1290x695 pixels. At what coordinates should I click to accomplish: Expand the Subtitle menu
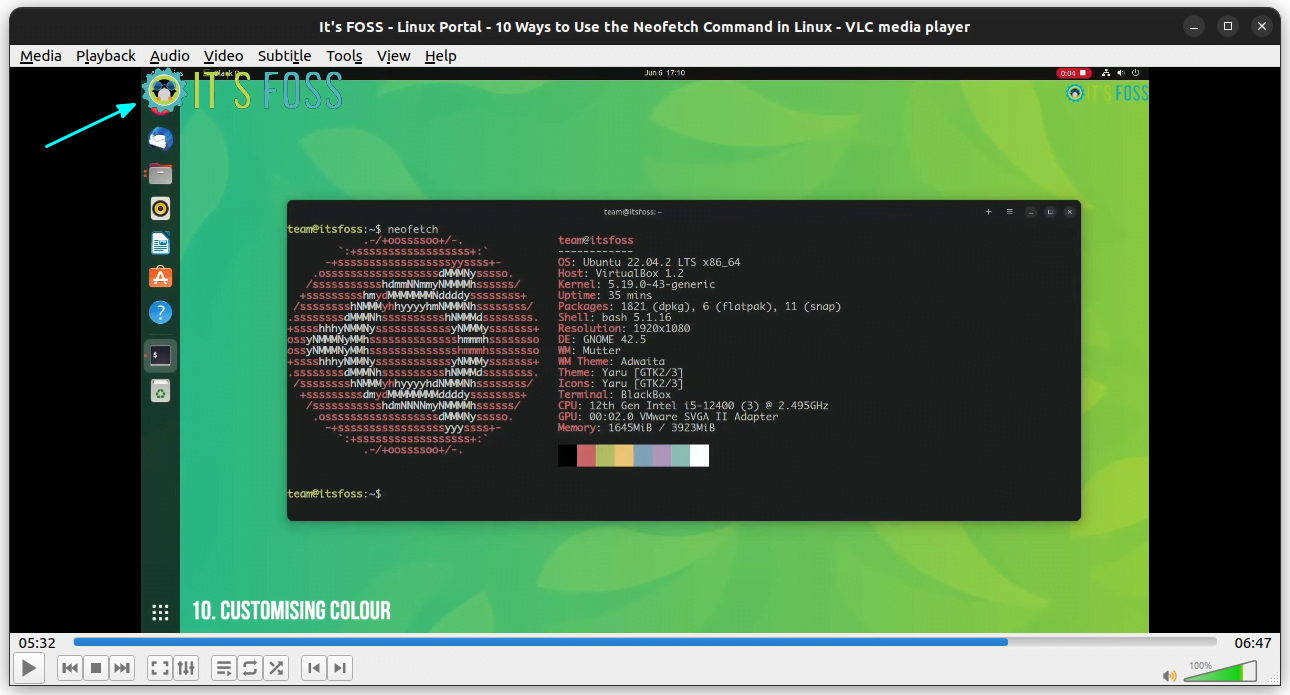284,56
